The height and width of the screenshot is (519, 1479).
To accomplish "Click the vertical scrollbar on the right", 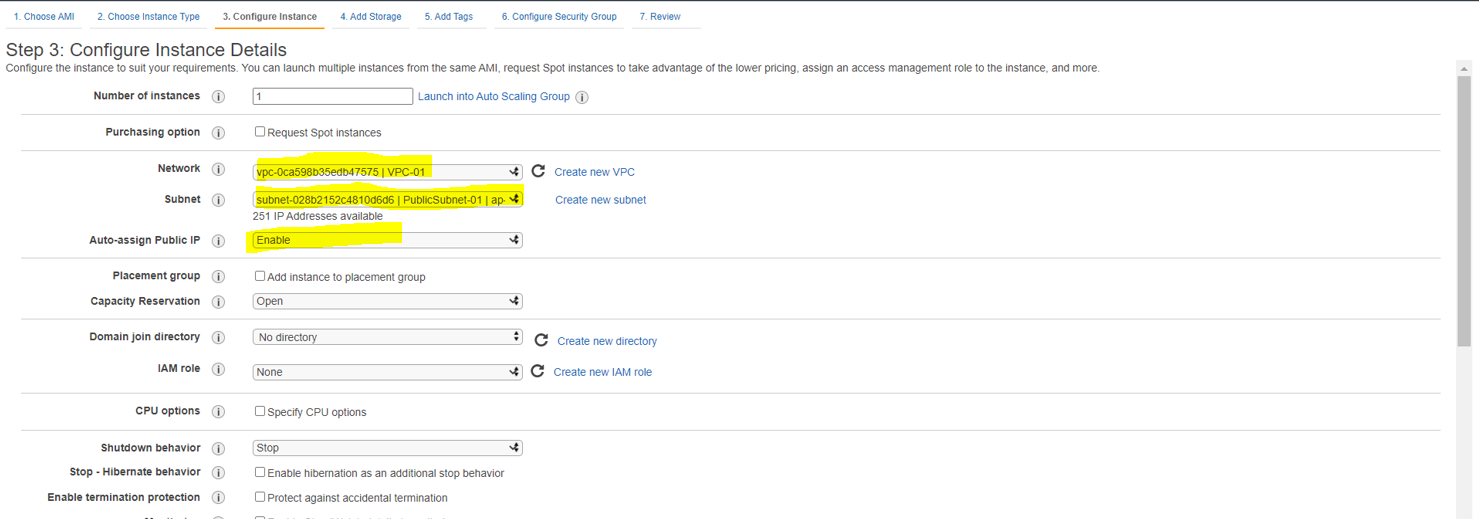I will (1464, 210).
